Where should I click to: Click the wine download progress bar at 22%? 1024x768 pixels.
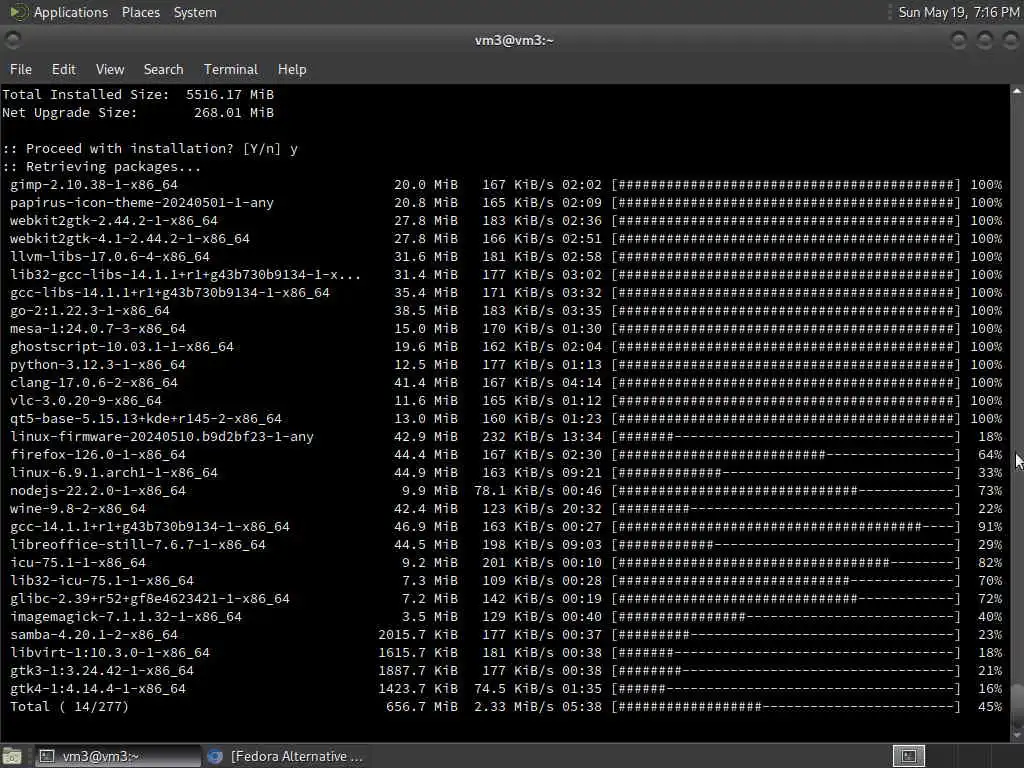786,509
